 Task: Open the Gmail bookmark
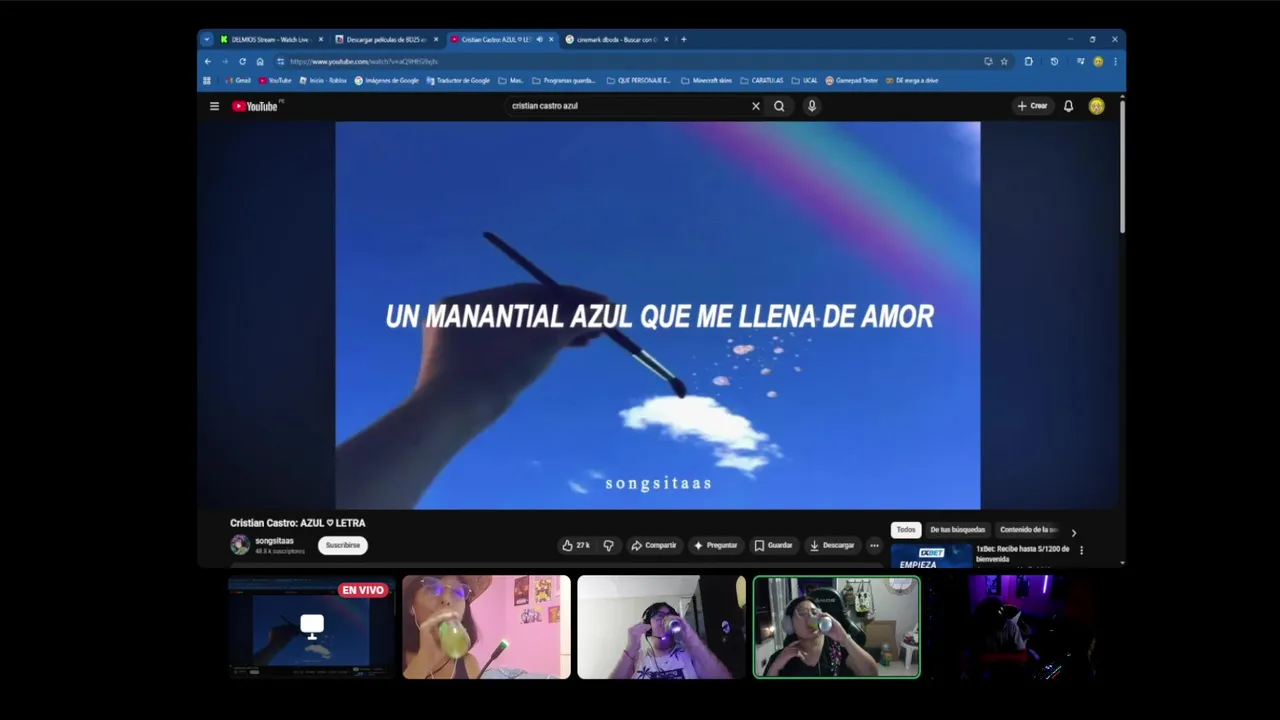pyautogui.click(x=238, y=80)
